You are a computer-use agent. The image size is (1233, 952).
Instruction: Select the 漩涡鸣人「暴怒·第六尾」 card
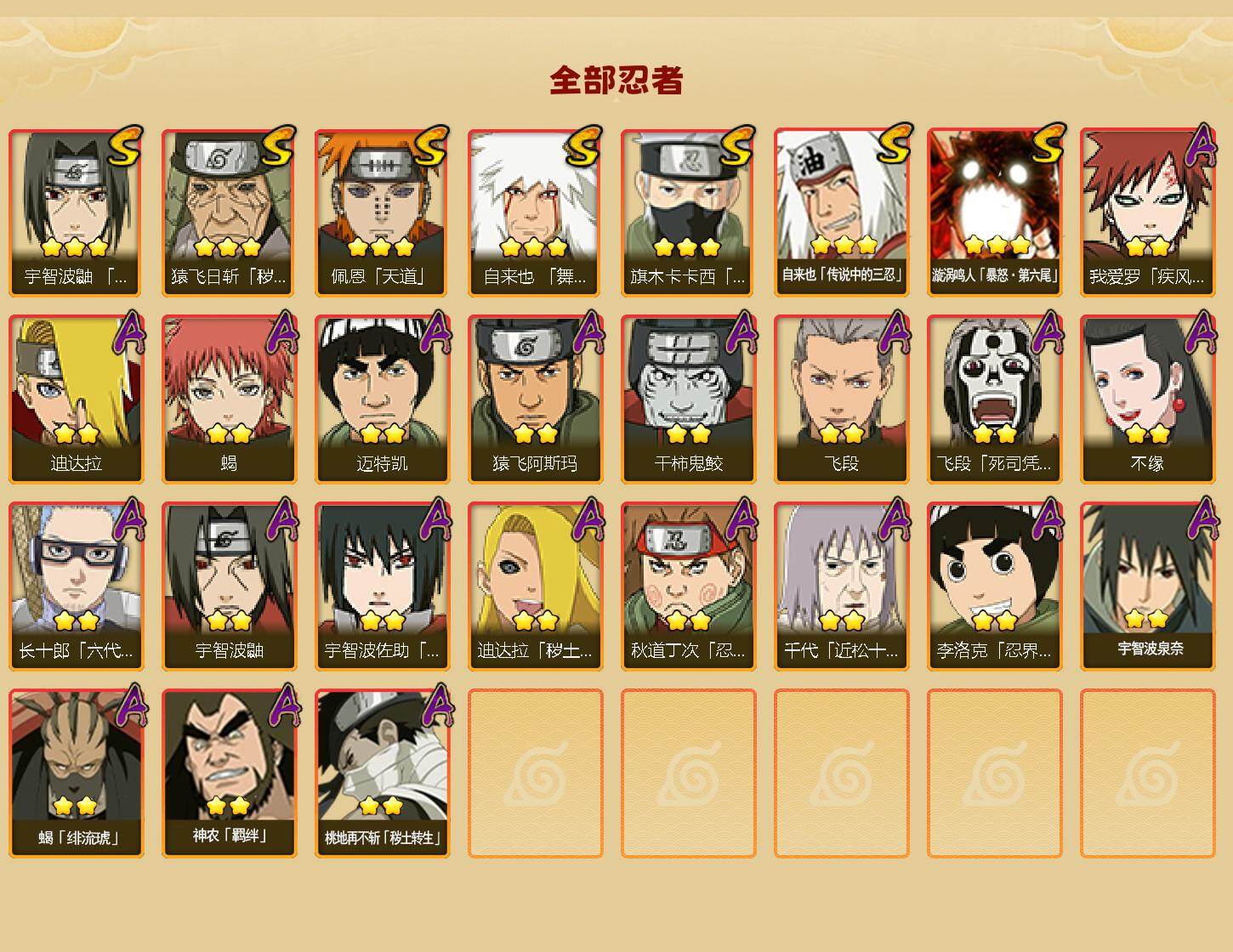994,212
